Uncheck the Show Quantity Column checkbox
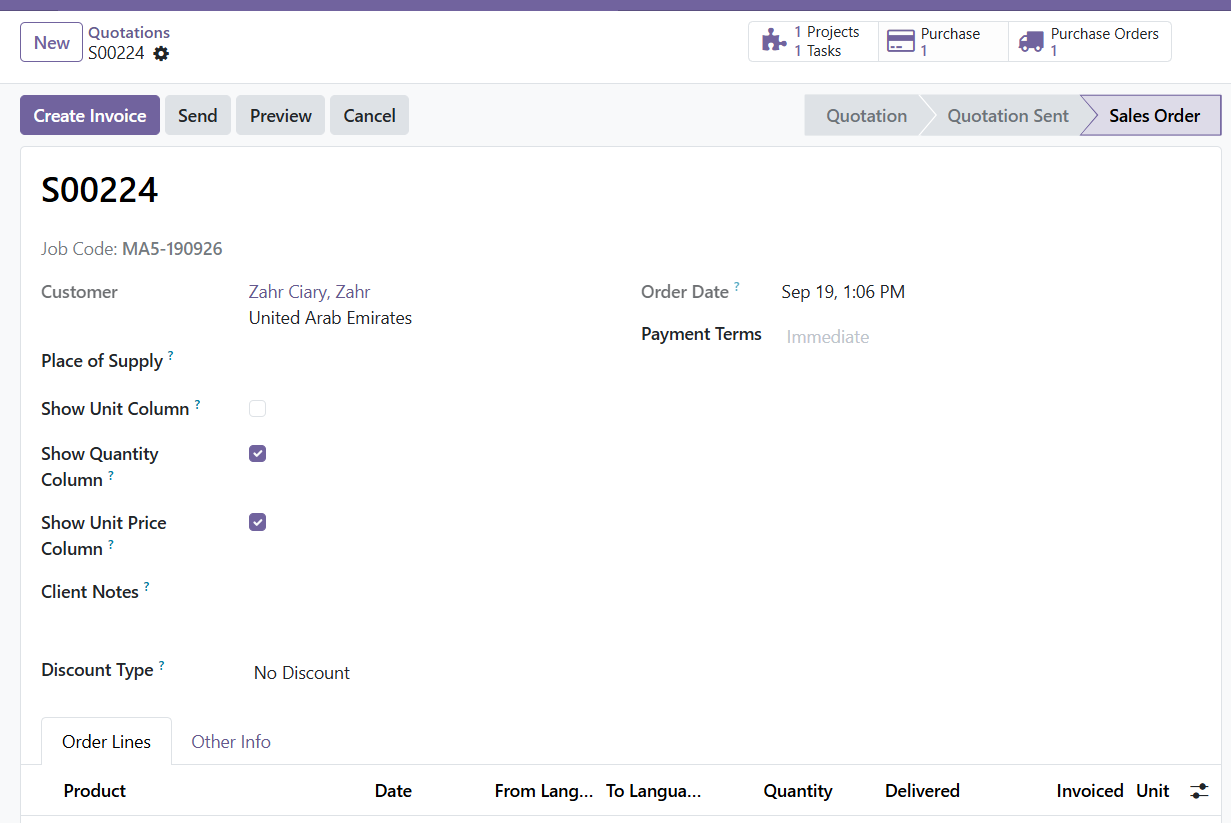1231x823 pixels. click(x=258, y=453)
